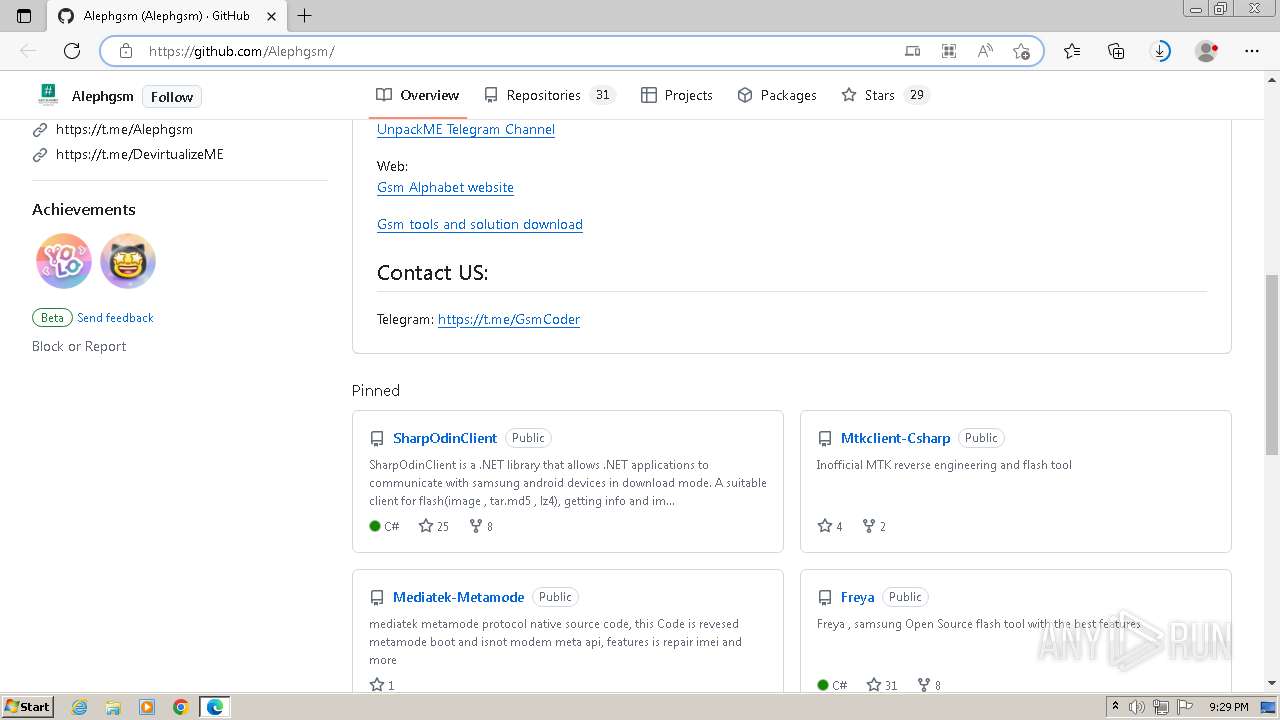Open Edge Settings and more menu
The height and width of the screenshot is (720, 1280).
[x=1251, y=51]
